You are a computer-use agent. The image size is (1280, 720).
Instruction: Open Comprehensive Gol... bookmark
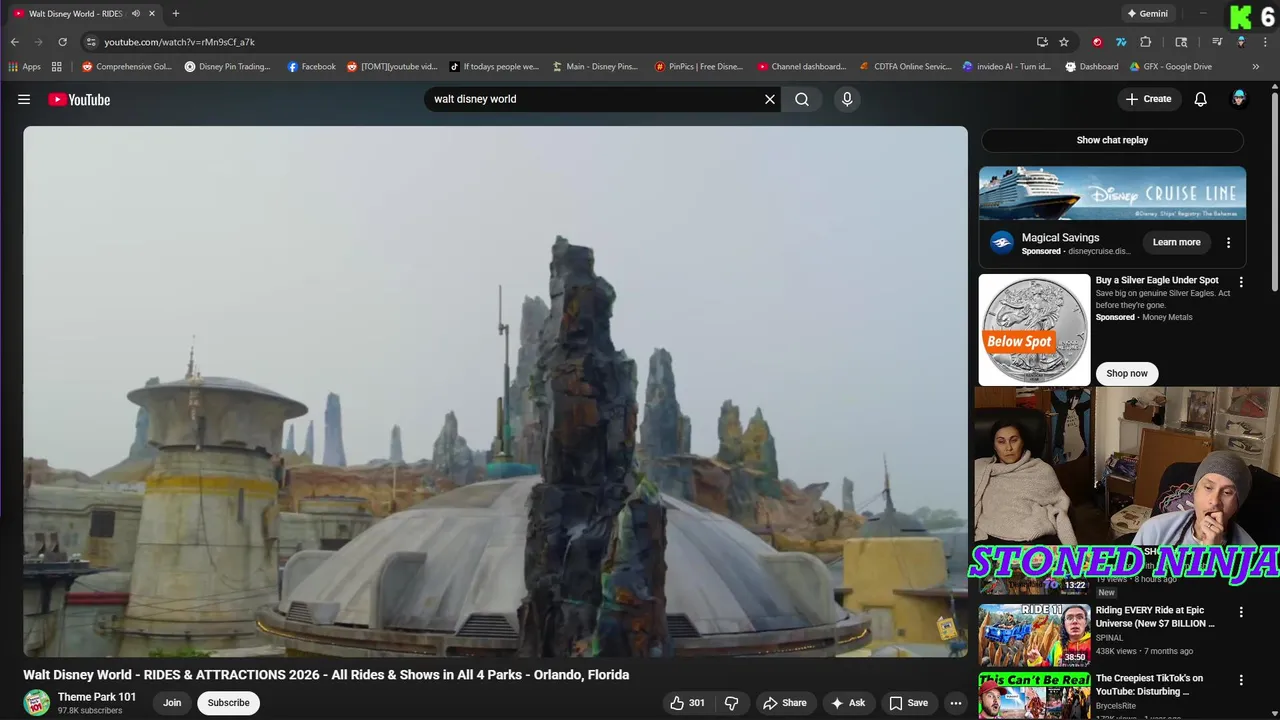point(127,67)
